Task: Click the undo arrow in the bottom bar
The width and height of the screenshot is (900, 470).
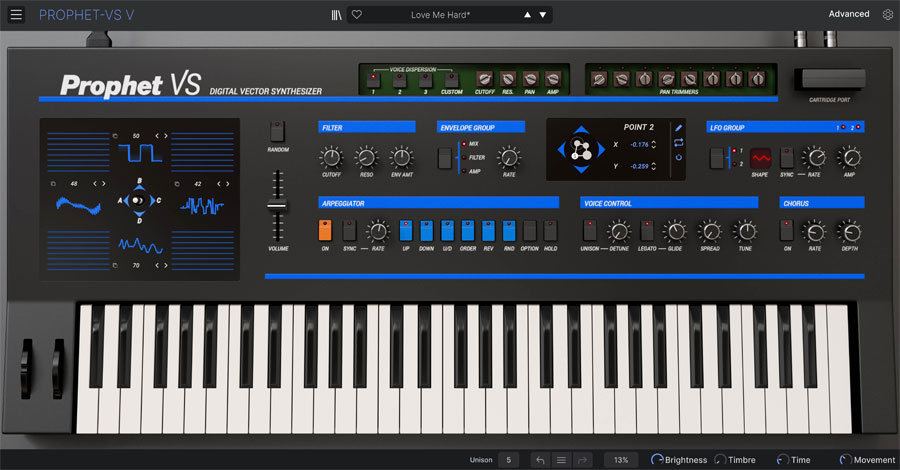Action: coord(540,460)
